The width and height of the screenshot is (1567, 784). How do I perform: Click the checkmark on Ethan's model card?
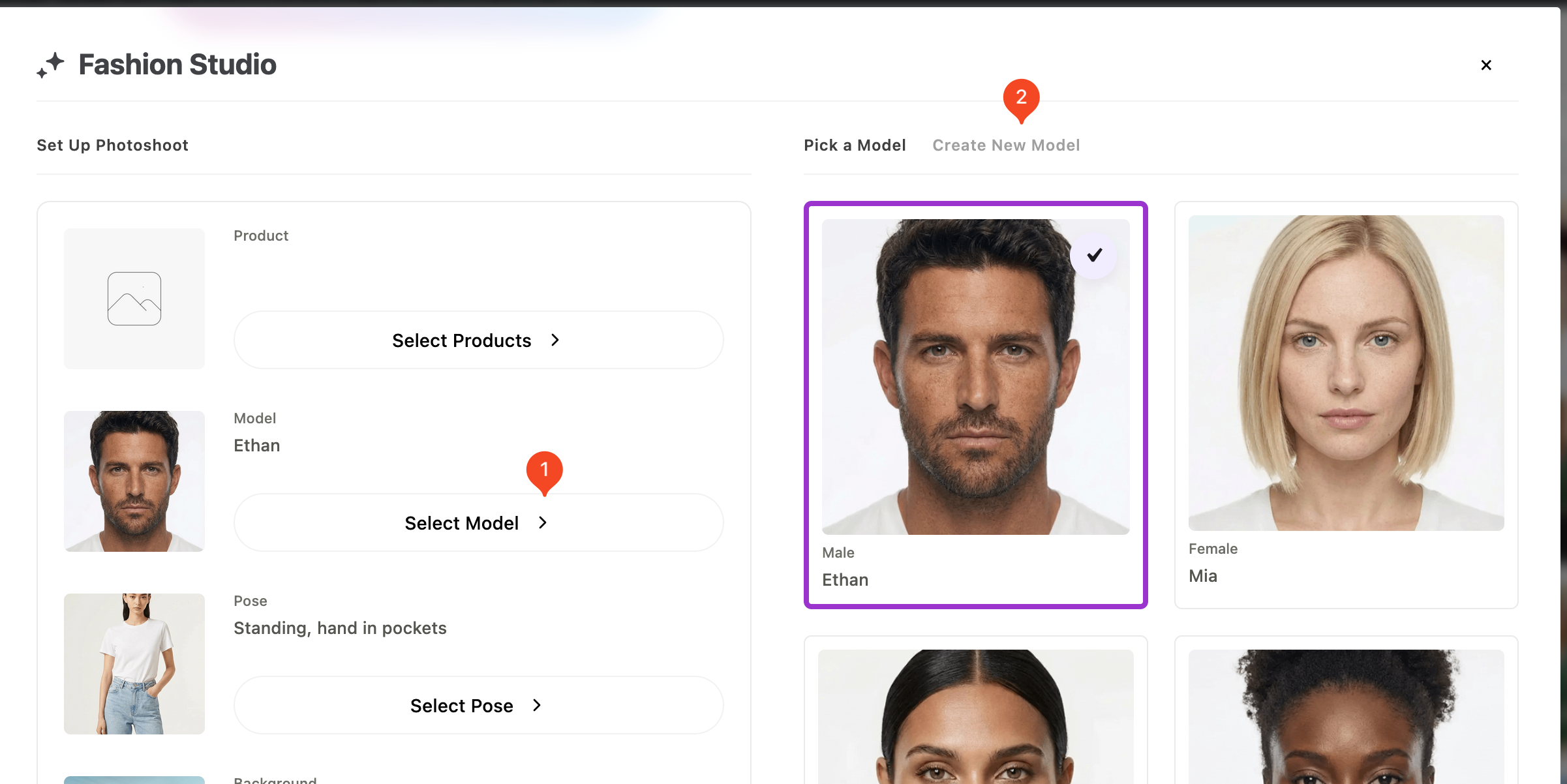1095,255
